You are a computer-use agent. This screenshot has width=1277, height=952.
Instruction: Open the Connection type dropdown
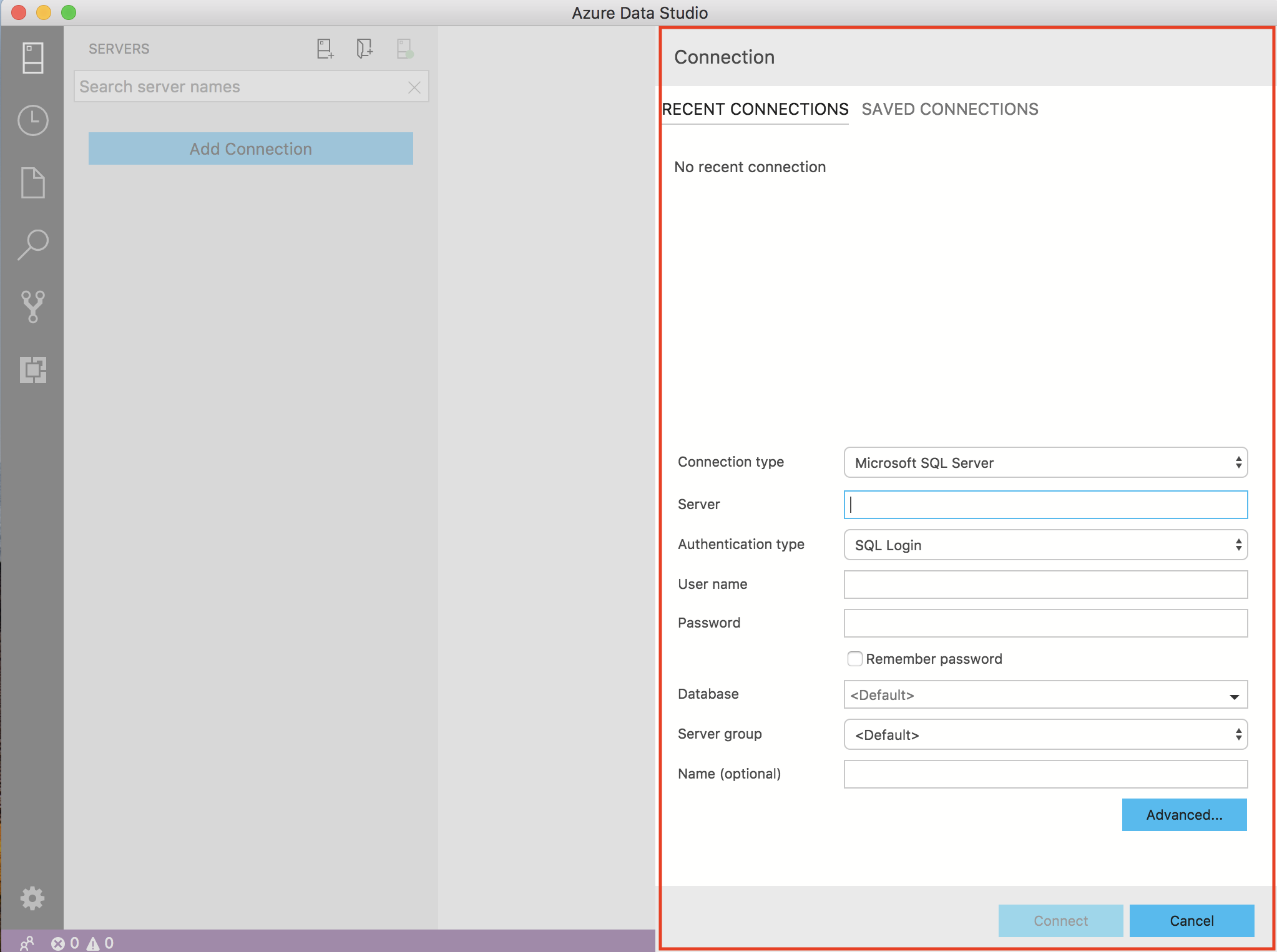(1045, 462)
